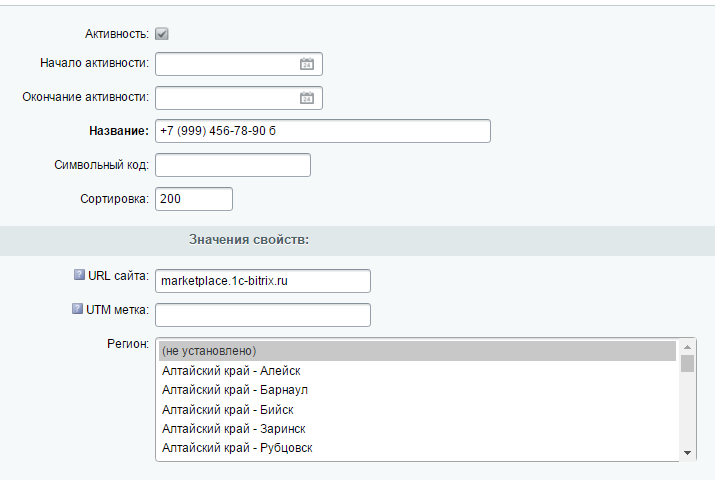
Task: Choose Алтайский край - Барнаул option
Action: click(415, 390)
